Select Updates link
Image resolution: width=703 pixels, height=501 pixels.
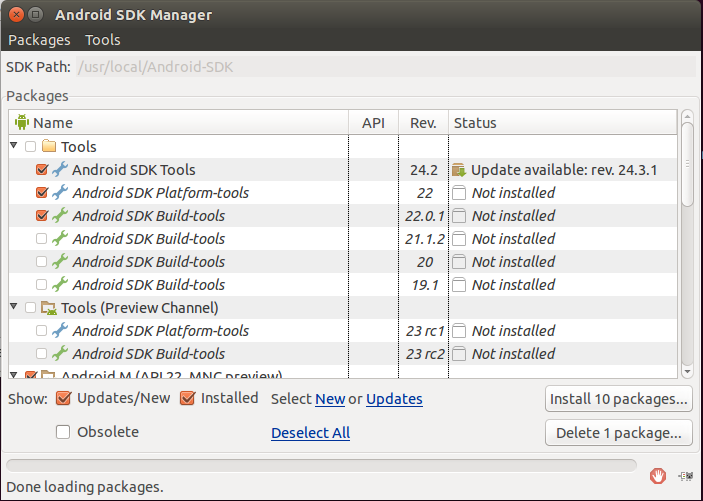point(394,399)
